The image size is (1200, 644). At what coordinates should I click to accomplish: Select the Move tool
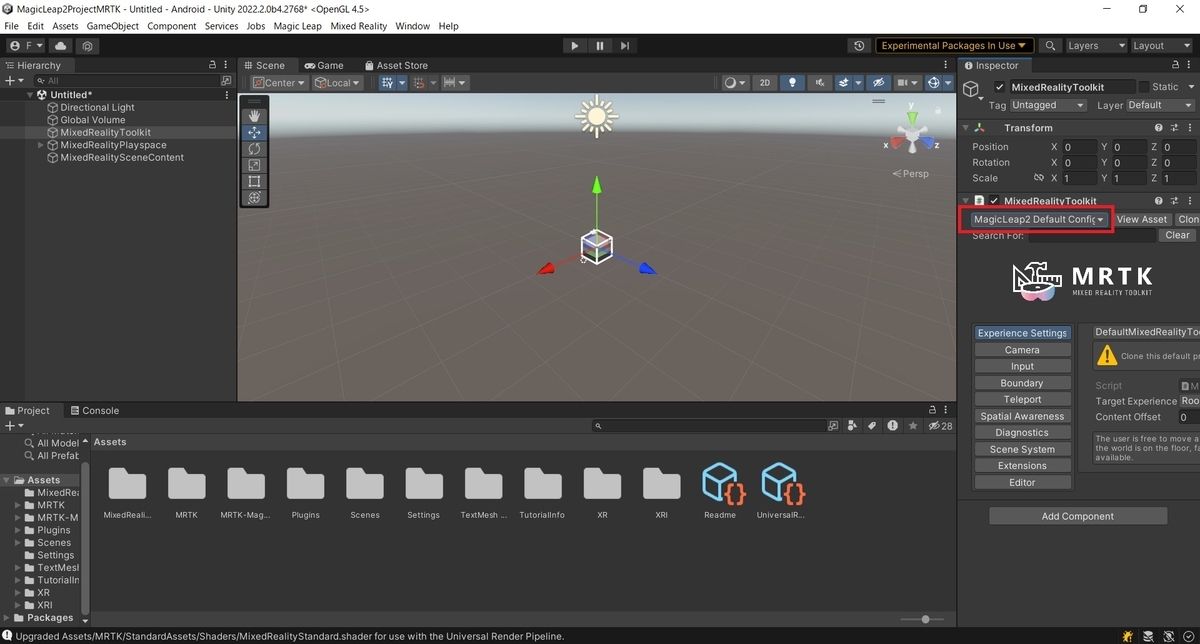click(254, 132)
